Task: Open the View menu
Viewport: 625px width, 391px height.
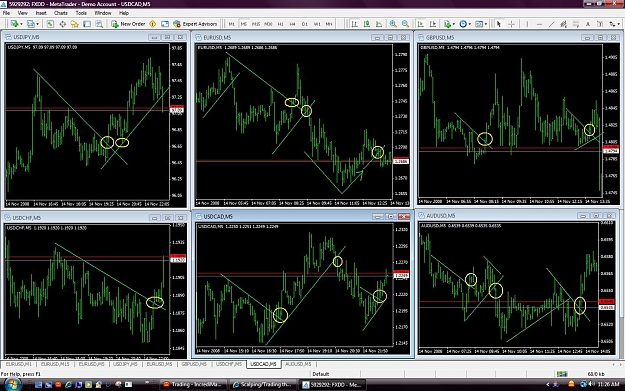Action: click(x=22, y=13)
